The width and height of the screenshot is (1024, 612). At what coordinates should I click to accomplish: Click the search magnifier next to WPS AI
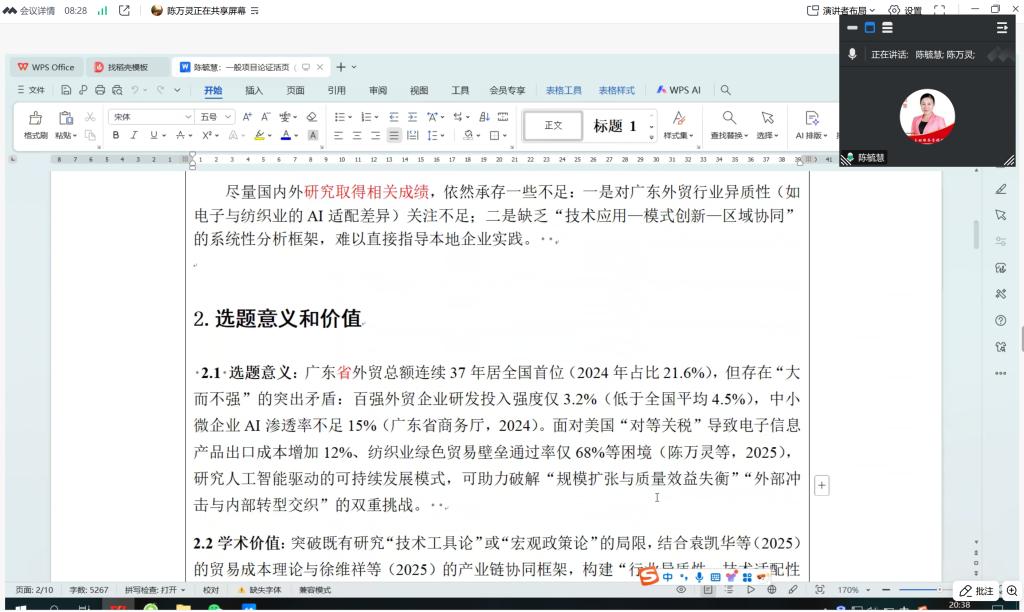(x=725, y=90)
